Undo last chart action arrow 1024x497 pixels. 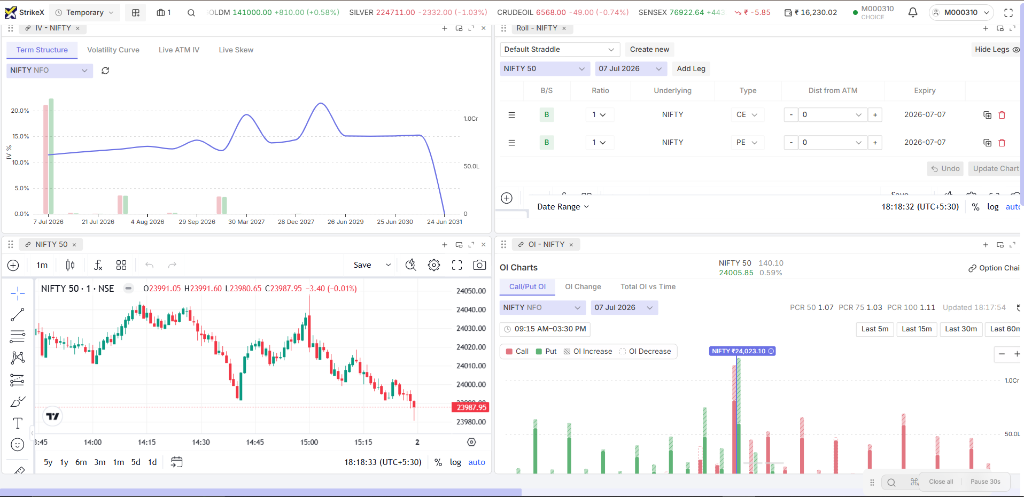(150, 265)
